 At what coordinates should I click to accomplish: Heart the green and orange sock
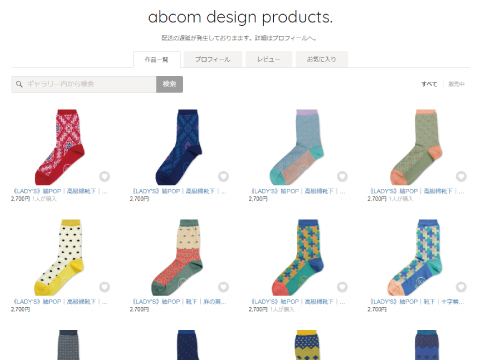click(461, 176)
